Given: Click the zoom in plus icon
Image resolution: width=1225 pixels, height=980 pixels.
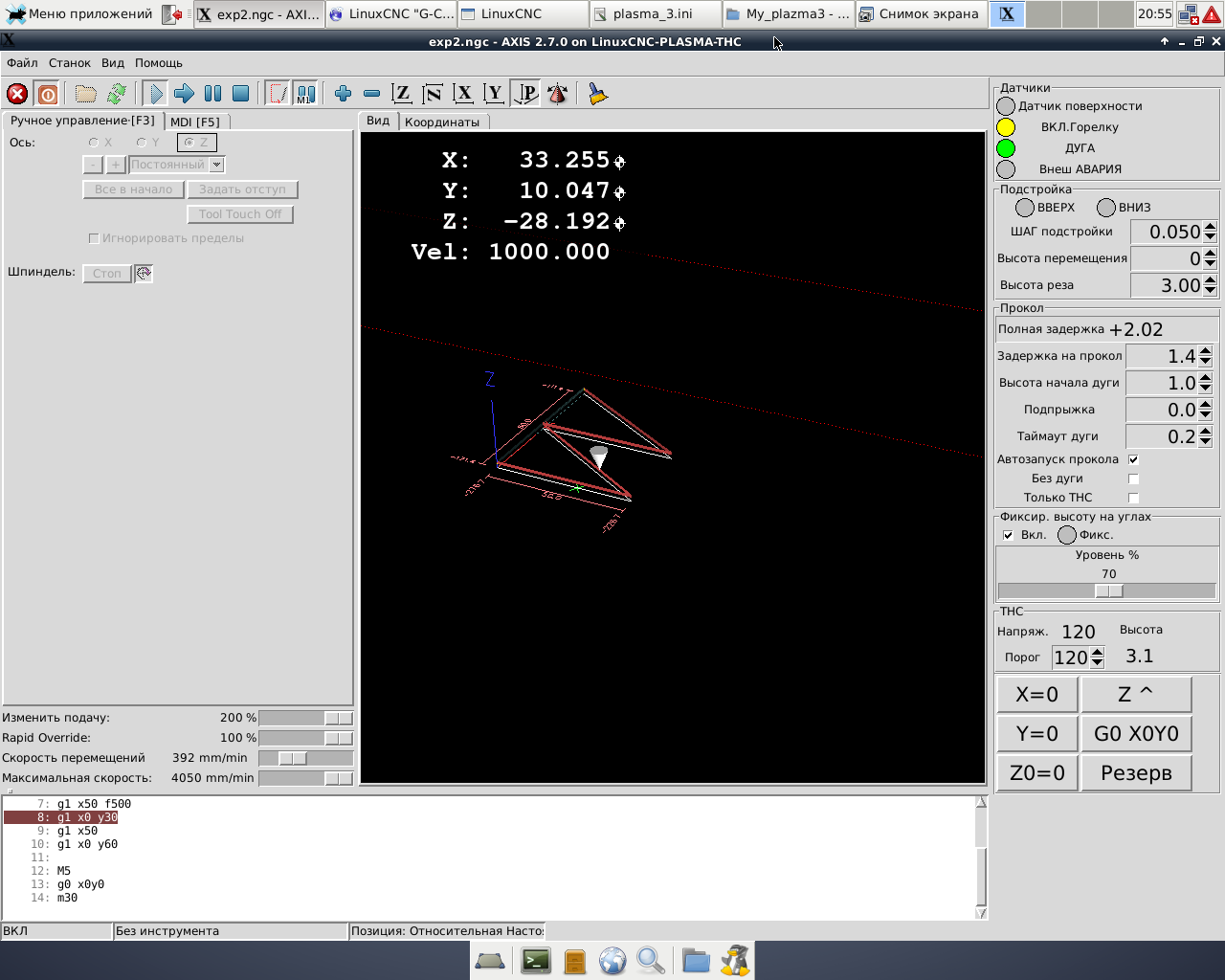Looking at the screenshot, I should [343, 94].
